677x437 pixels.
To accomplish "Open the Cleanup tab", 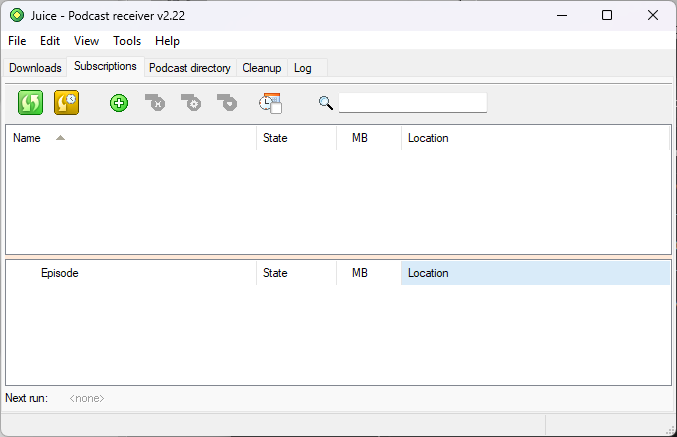I will tap(261, 68).
